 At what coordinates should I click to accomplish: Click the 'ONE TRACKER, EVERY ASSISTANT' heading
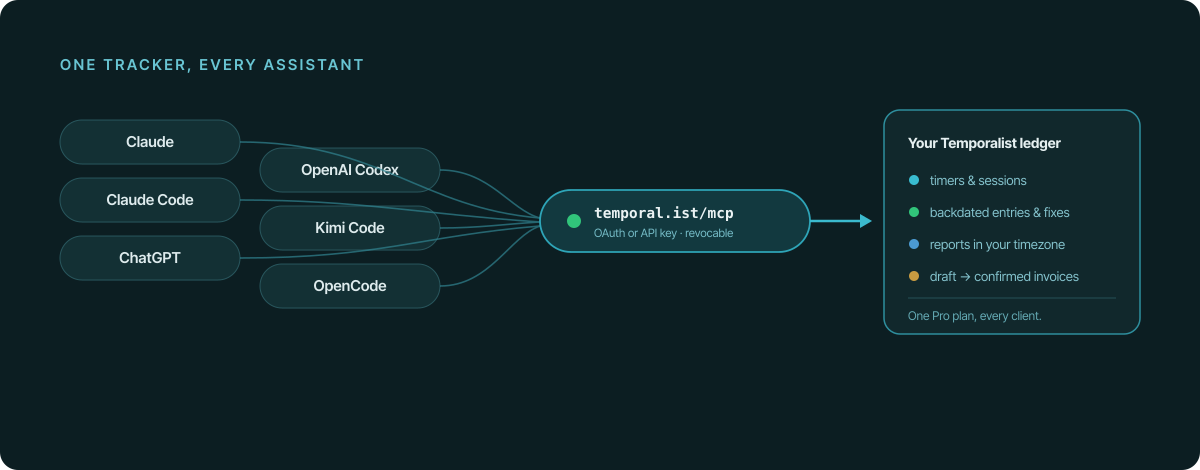[212, 65]
